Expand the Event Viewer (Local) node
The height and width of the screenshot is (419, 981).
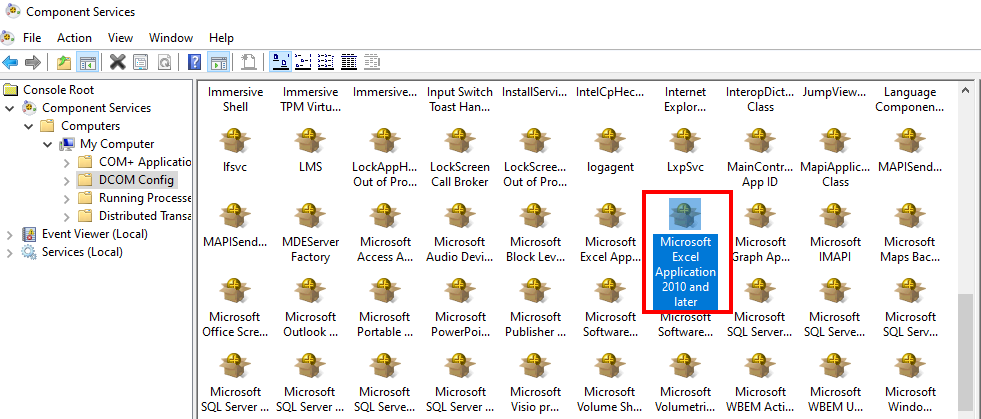click(11, 234)
